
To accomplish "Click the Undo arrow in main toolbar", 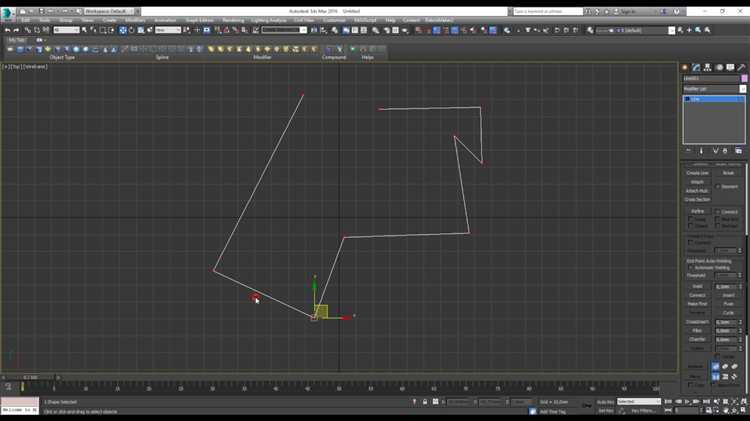I will 7,30.
